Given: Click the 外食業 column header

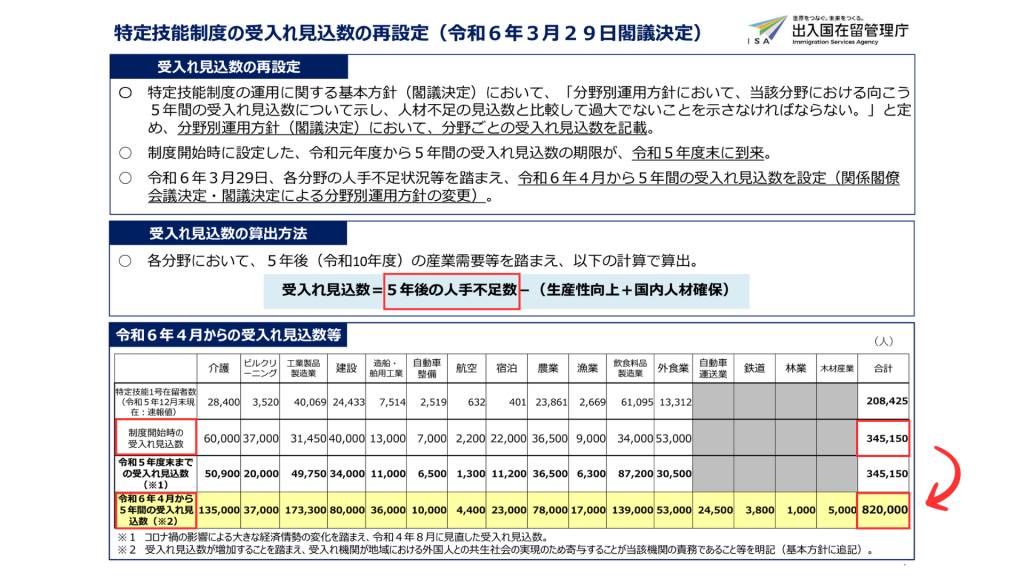Looking at the screenshot, I should 672,368.
